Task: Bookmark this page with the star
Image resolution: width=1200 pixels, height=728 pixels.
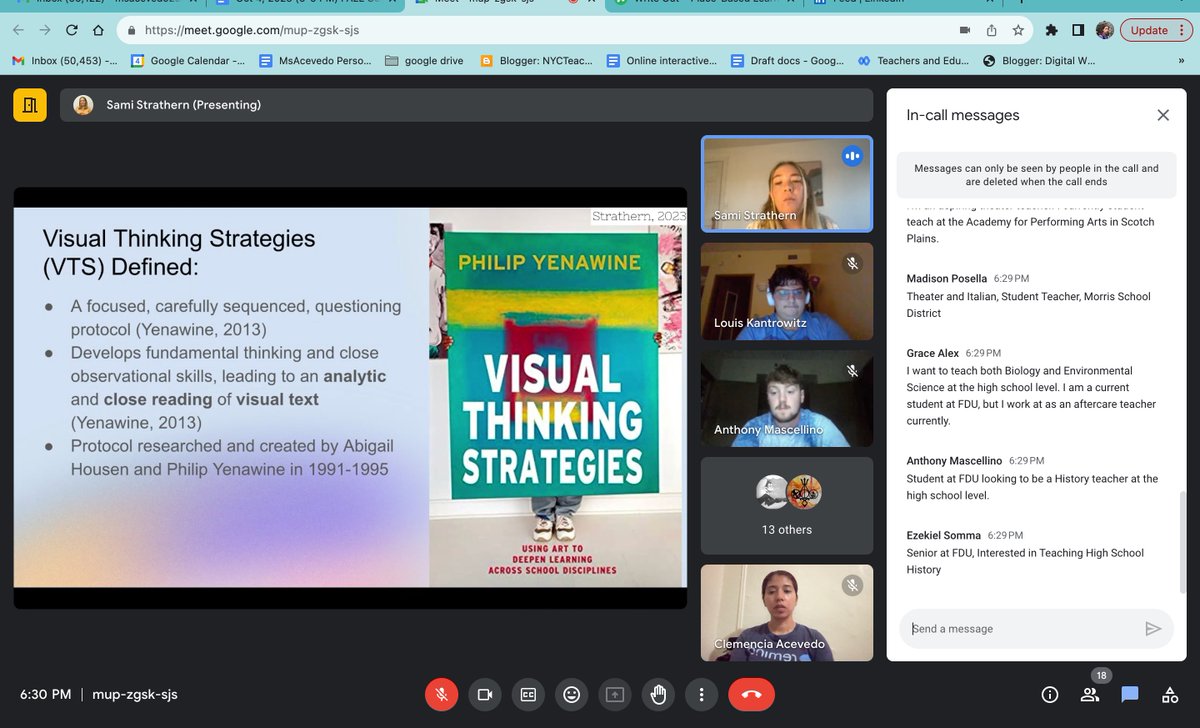Action: tap(1017, 30)
